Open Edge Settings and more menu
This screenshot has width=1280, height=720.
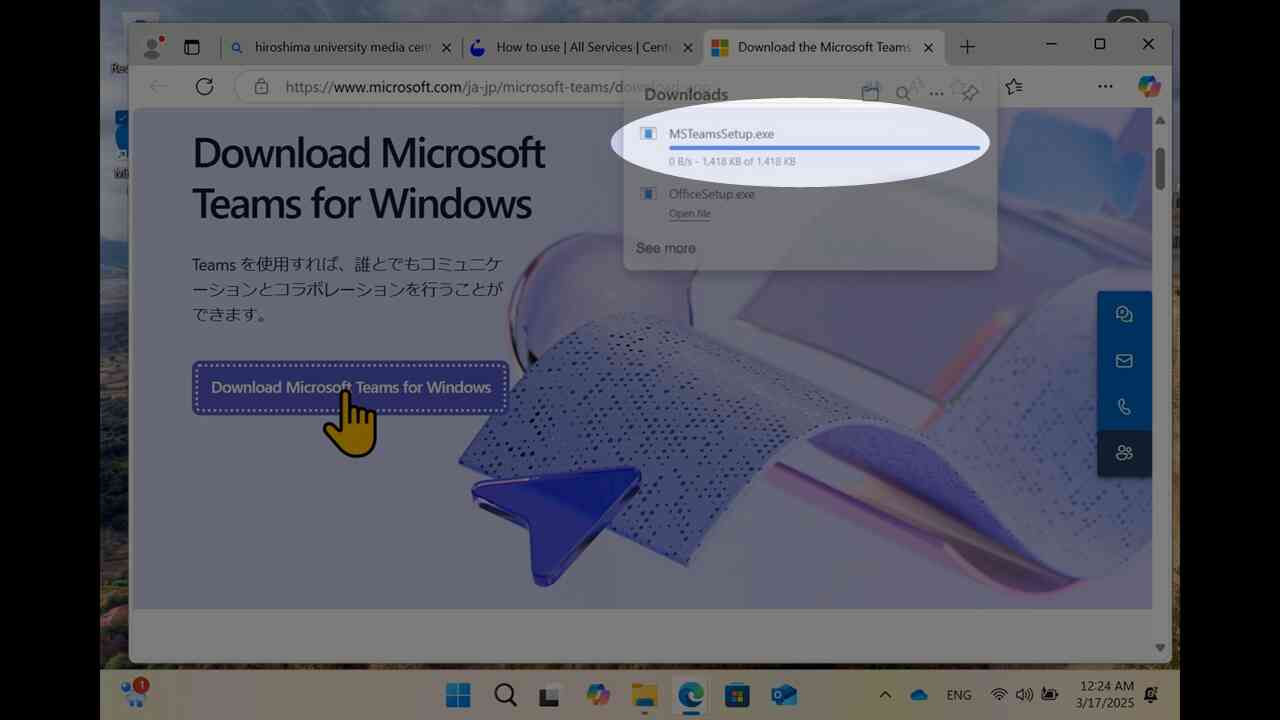tap(1105, 87)
